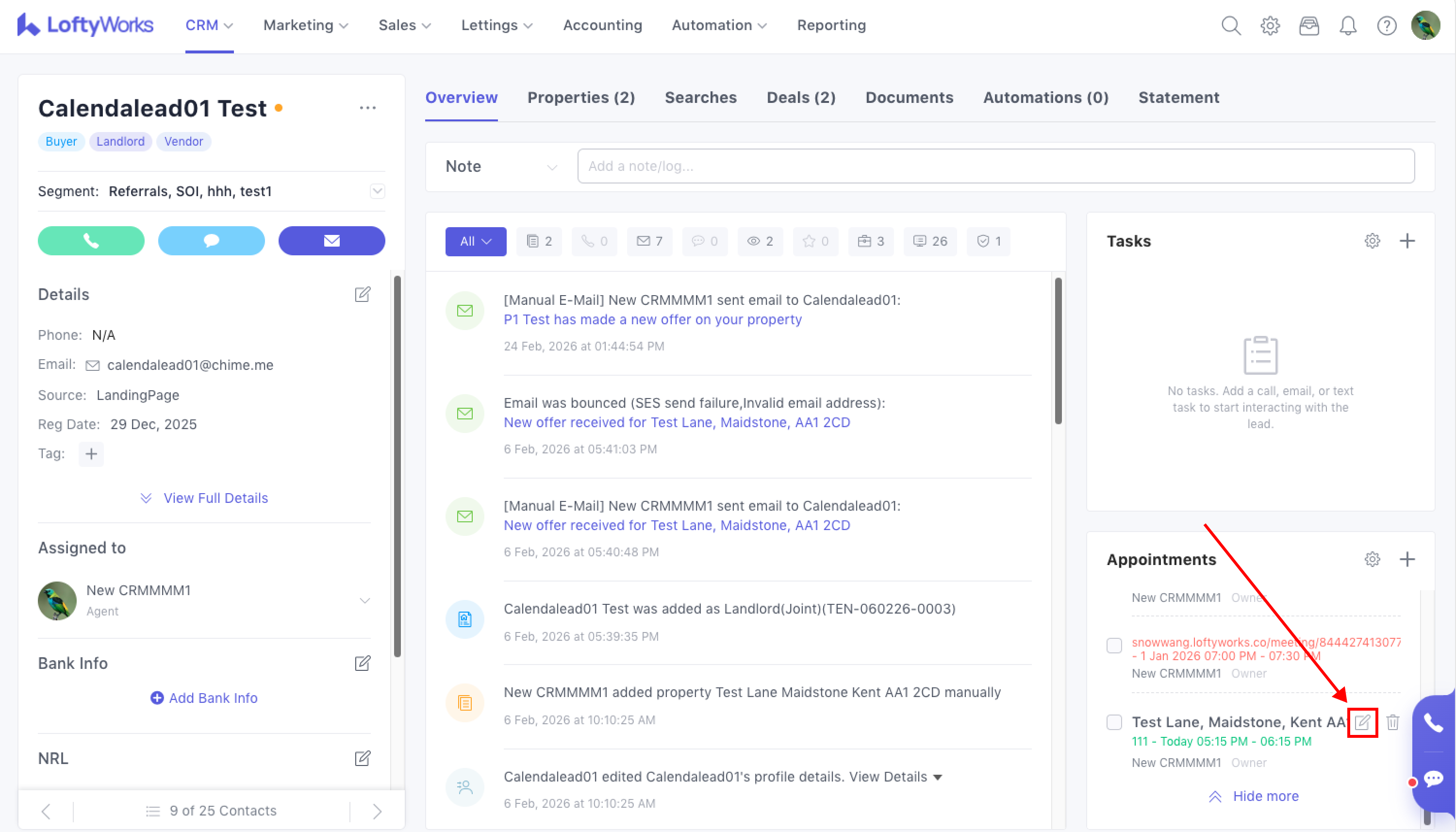Click the Add a note/log input field
The height and width of the screenshot is (832, 1456).
995,166
